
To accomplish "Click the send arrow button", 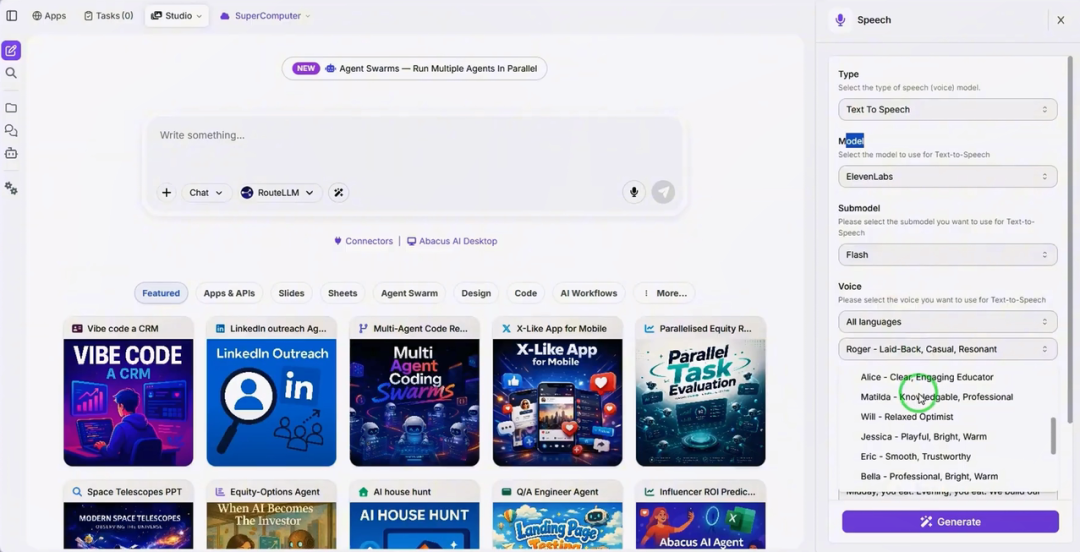I will point(663,192).
